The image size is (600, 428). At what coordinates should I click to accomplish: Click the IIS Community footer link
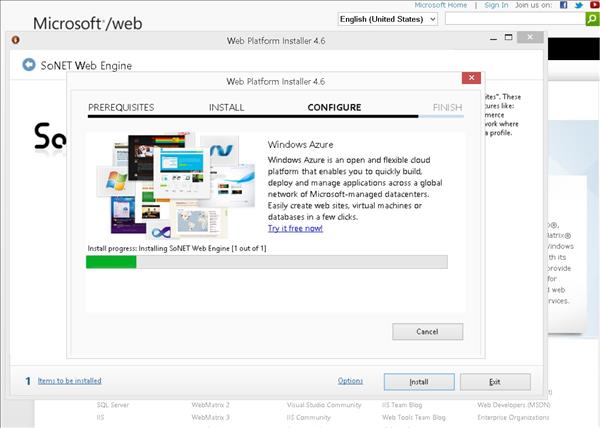tap(308, 417)
